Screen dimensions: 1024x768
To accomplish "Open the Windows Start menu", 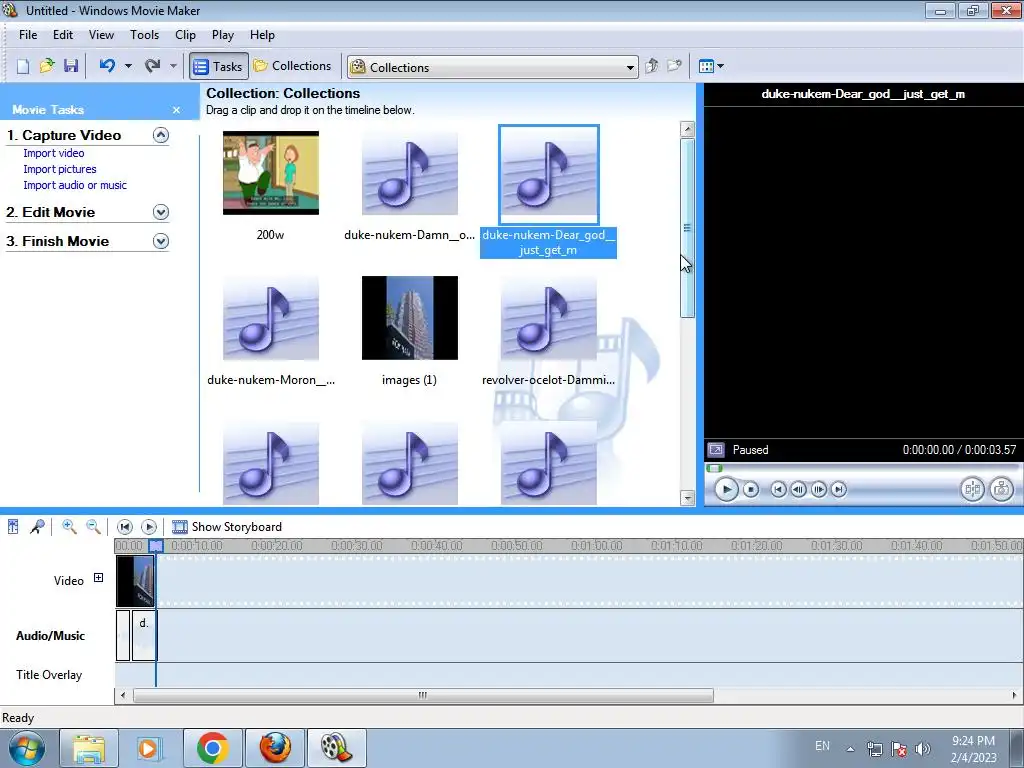I will (x=27, y=748).
